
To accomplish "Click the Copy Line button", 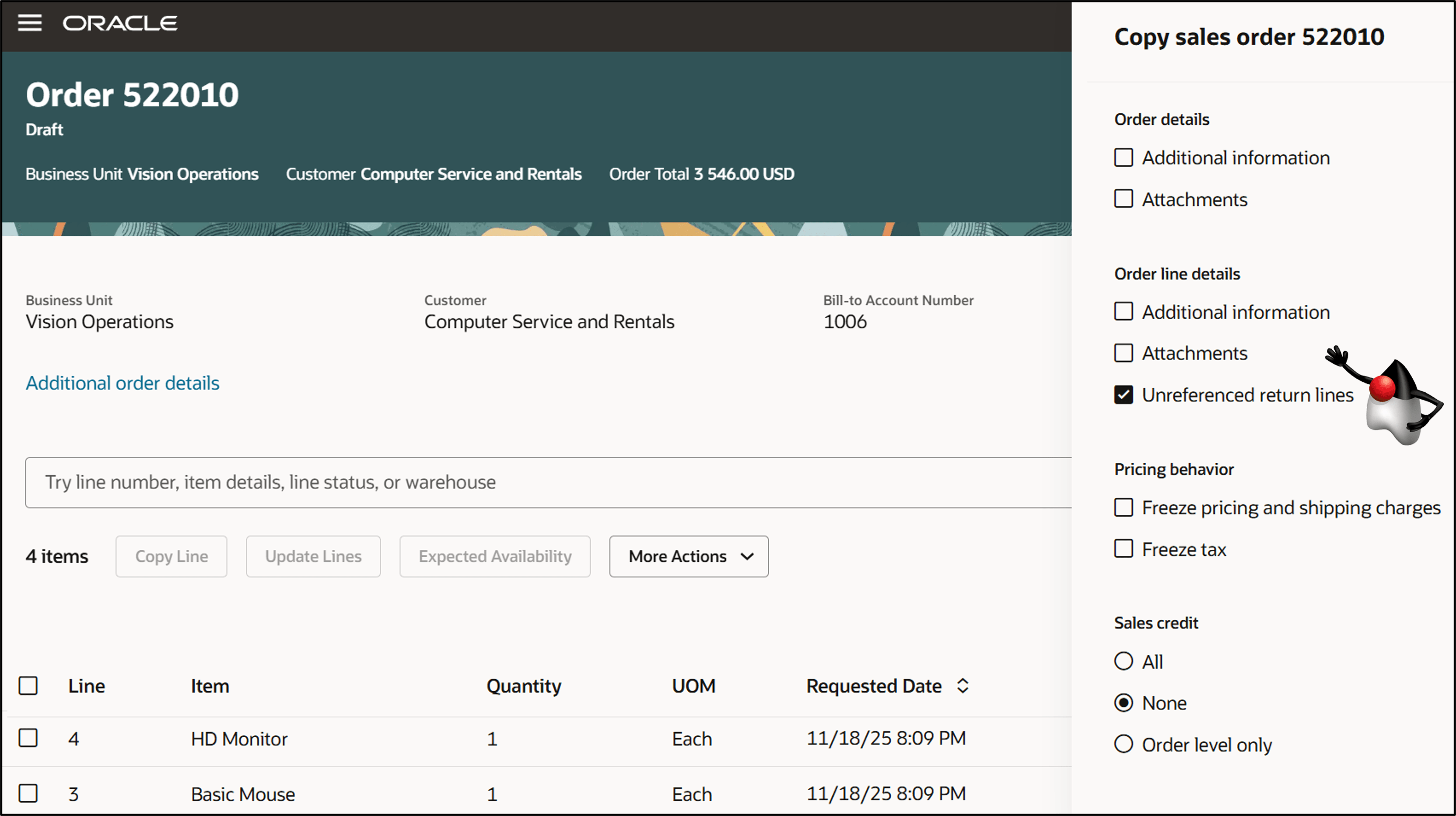I will [x=171, y=556].
